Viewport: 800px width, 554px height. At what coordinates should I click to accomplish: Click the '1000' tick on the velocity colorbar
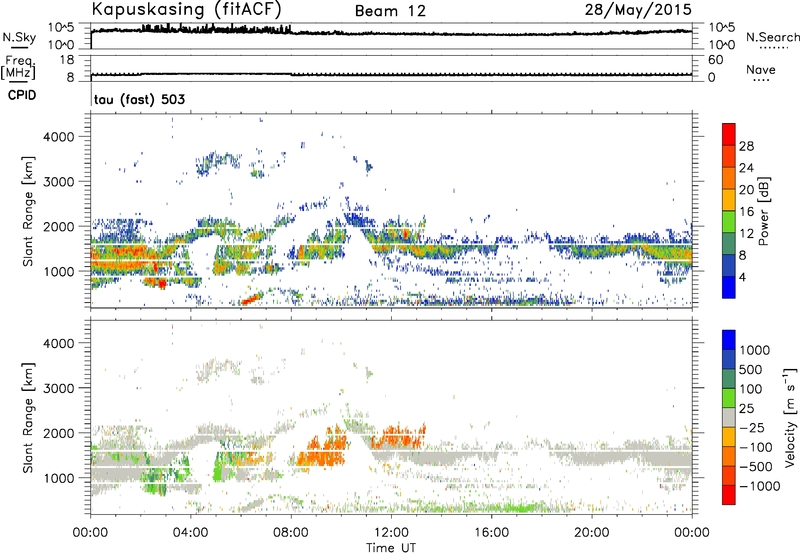click(754, 350)
